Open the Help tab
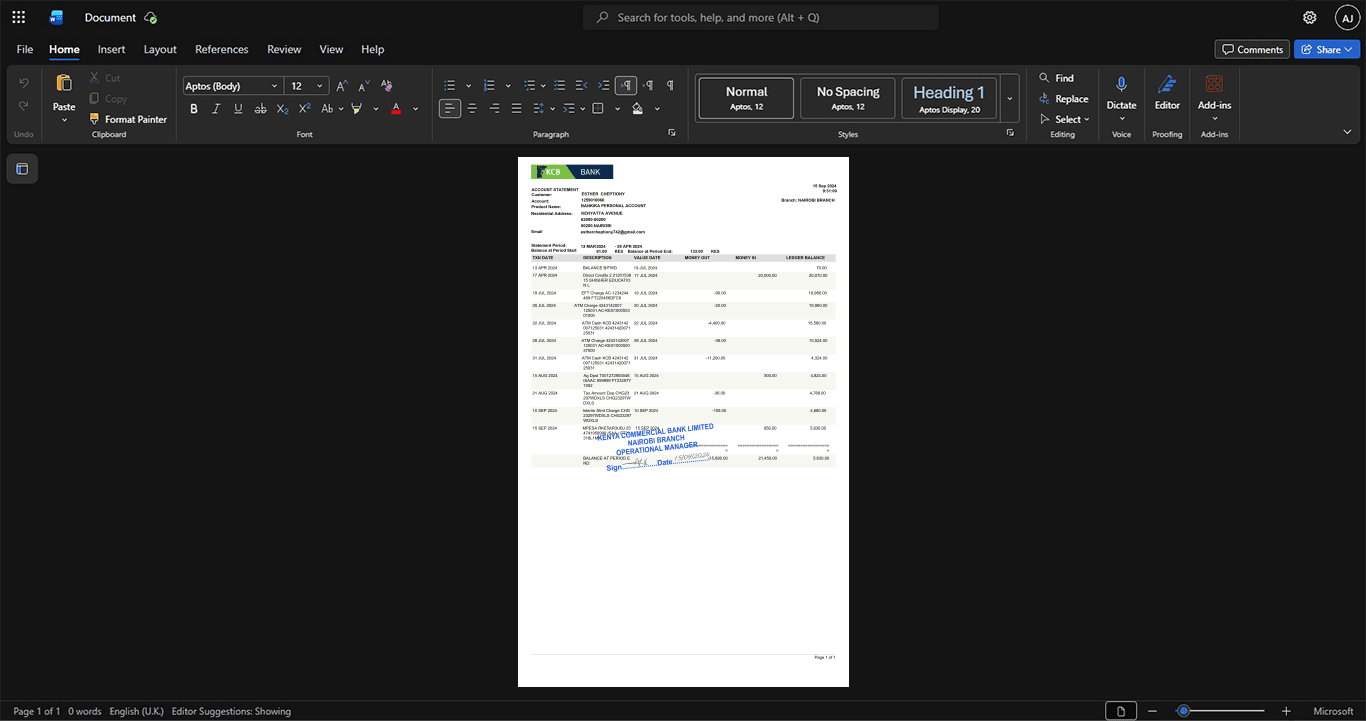 click(373, 49)
